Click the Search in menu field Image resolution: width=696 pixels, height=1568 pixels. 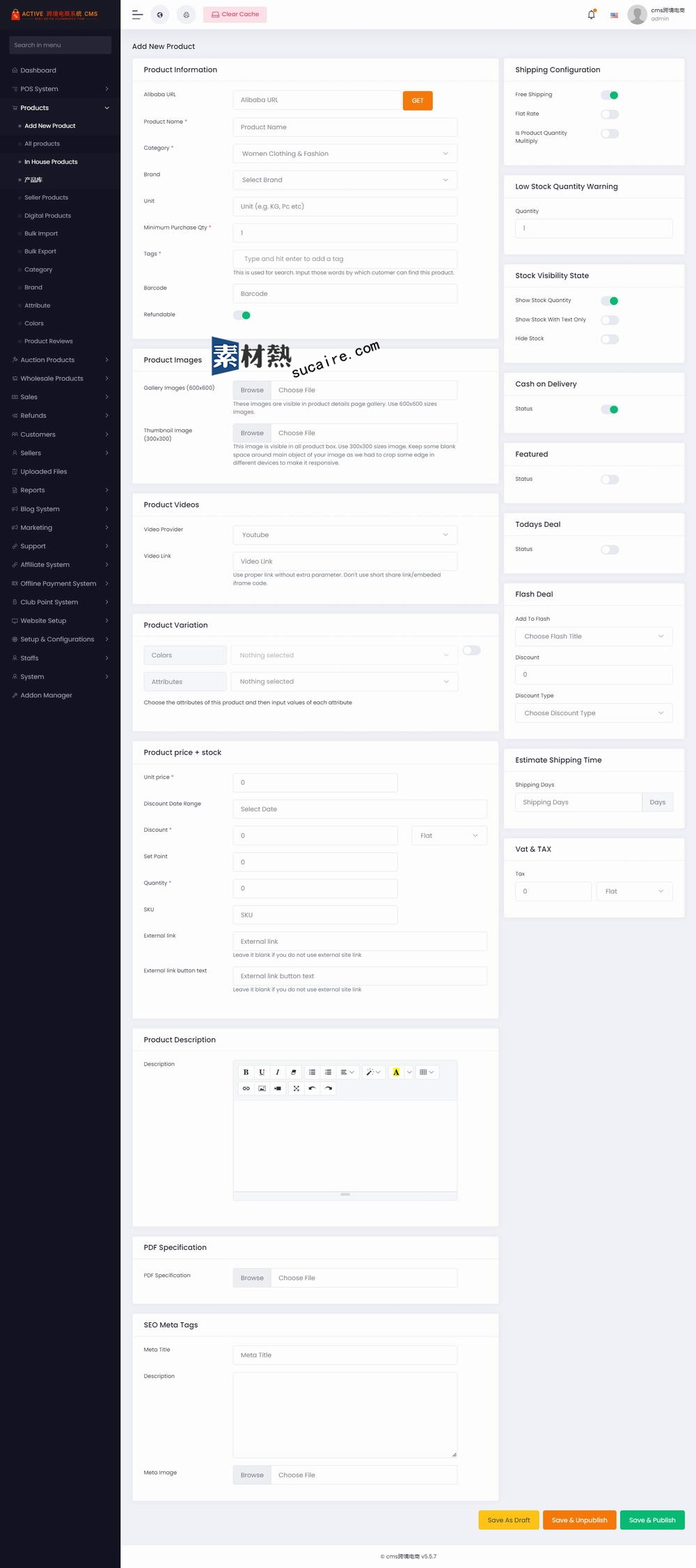pos(60,45)
